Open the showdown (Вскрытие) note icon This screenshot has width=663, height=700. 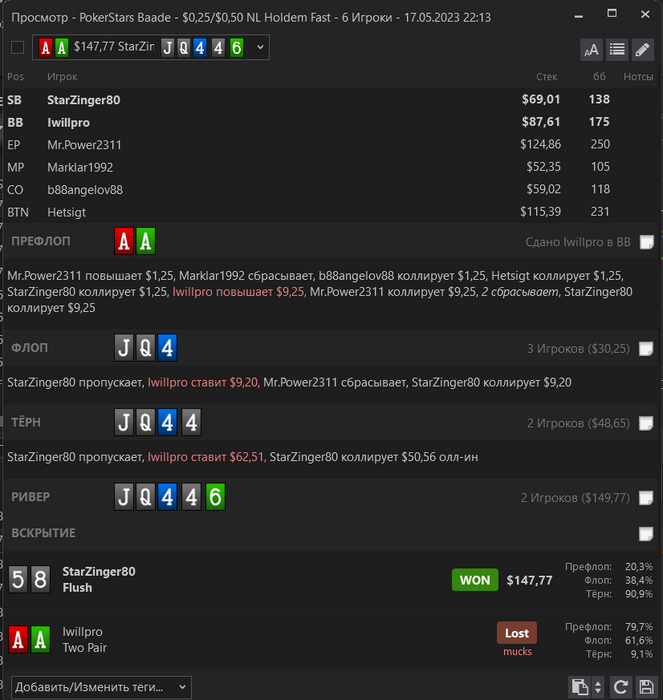click(646, 533)
